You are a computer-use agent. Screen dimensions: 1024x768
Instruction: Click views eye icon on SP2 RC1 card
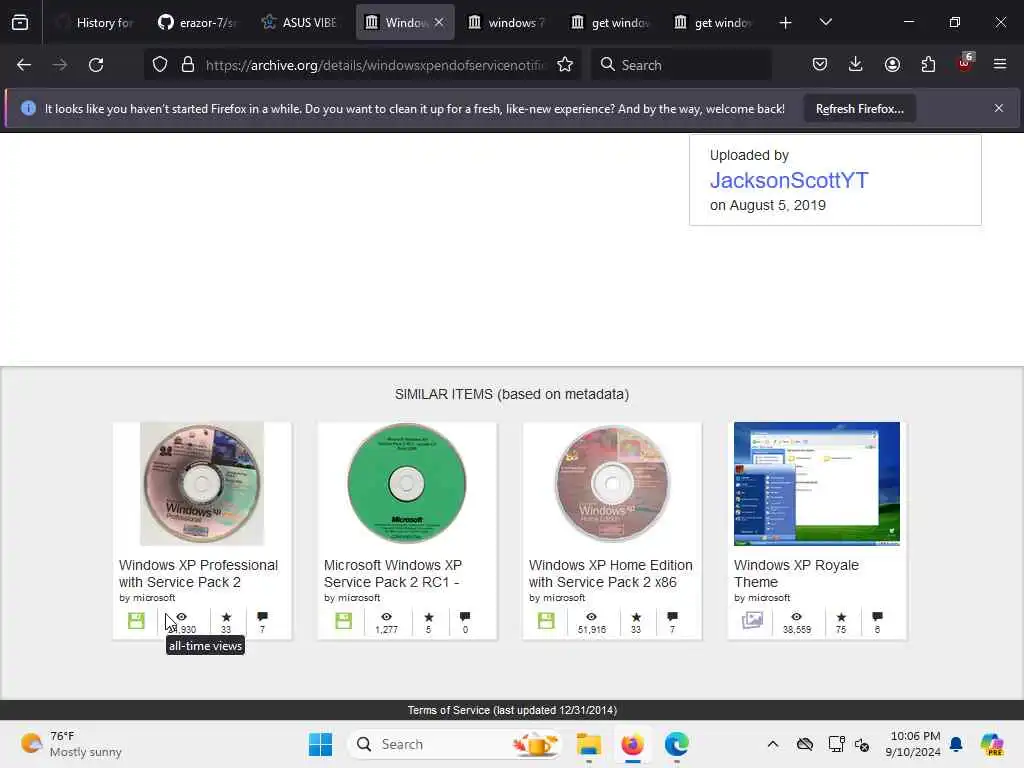pyautogui.click(x=387, y=616)
